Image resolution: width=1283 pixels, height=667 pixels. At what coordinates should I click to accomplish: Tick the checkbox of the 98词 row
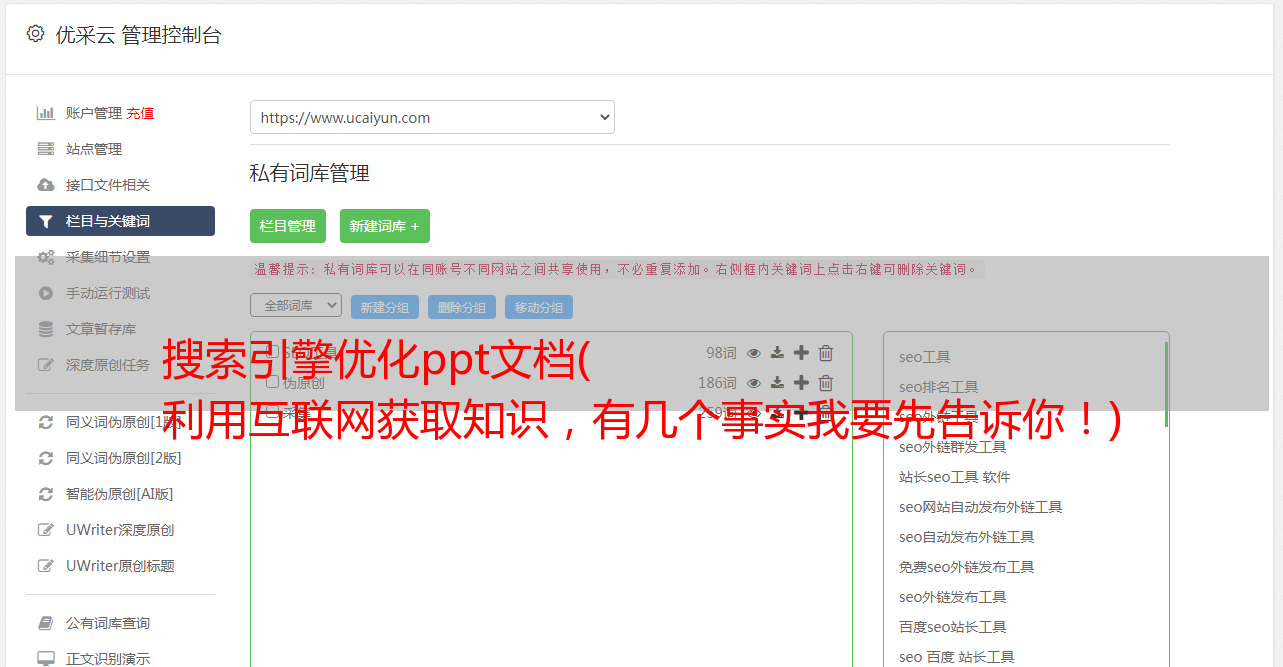272,352
